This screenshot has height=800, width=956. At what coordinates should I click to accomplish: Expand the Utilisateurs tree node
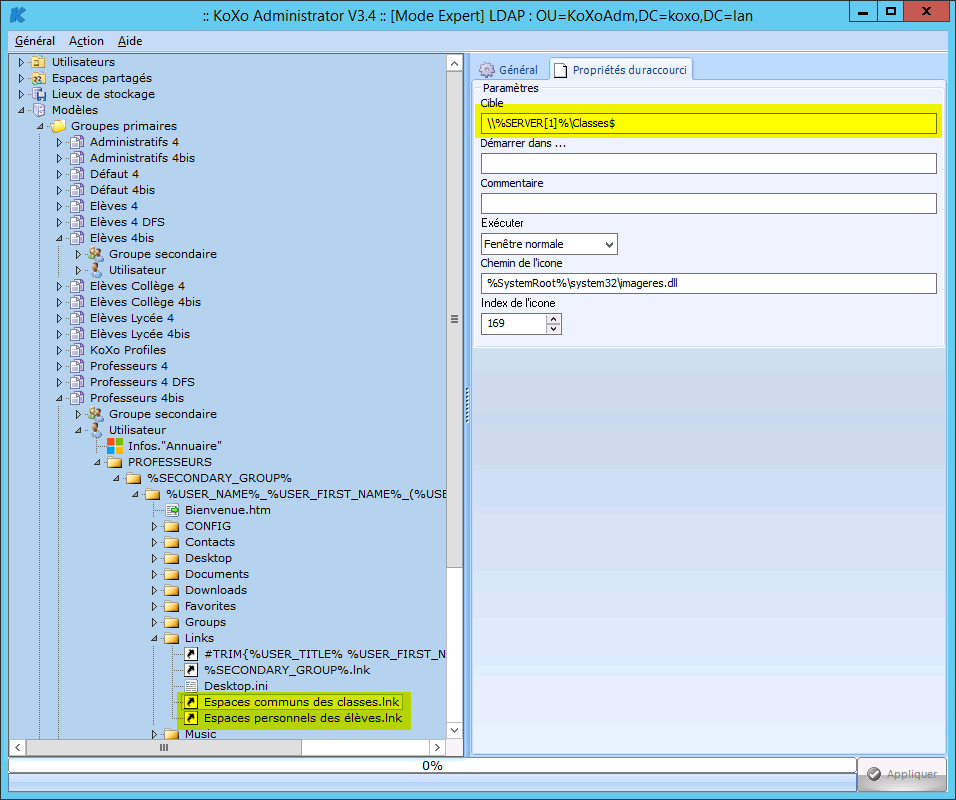coord(21,62)
